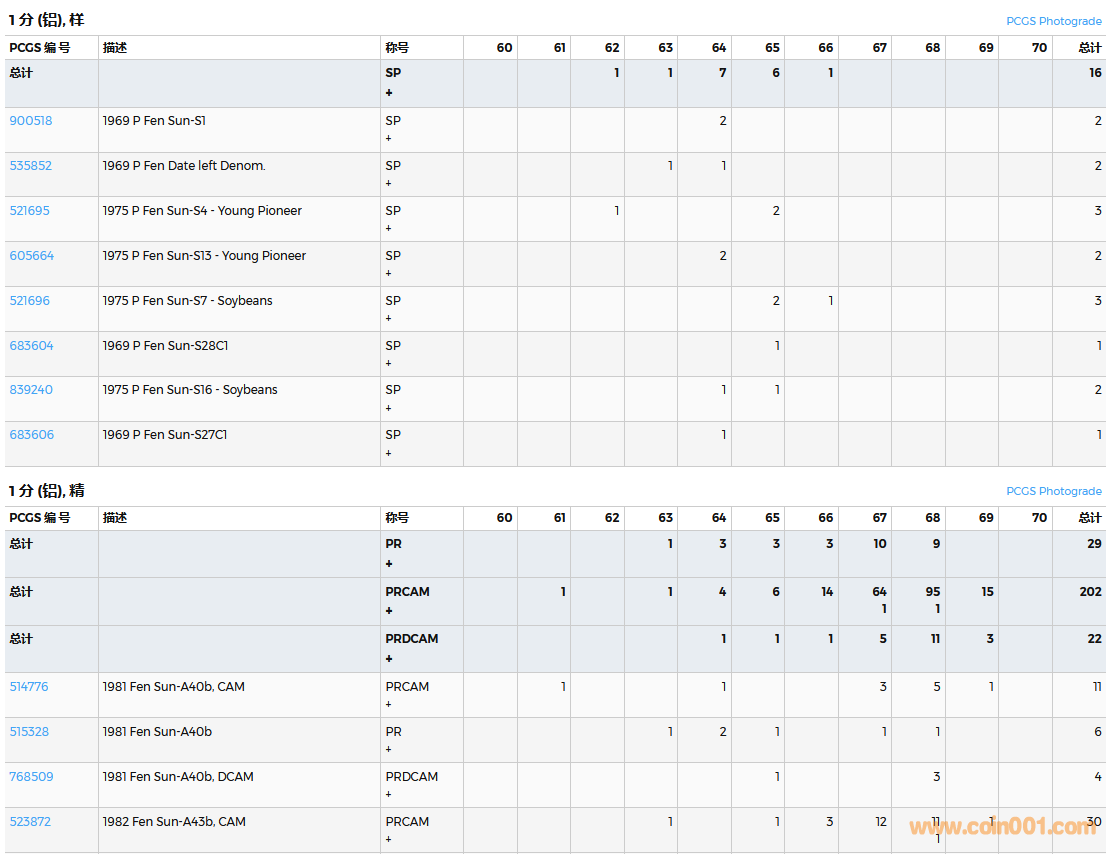Open coin entry 521696

[30, 301]
